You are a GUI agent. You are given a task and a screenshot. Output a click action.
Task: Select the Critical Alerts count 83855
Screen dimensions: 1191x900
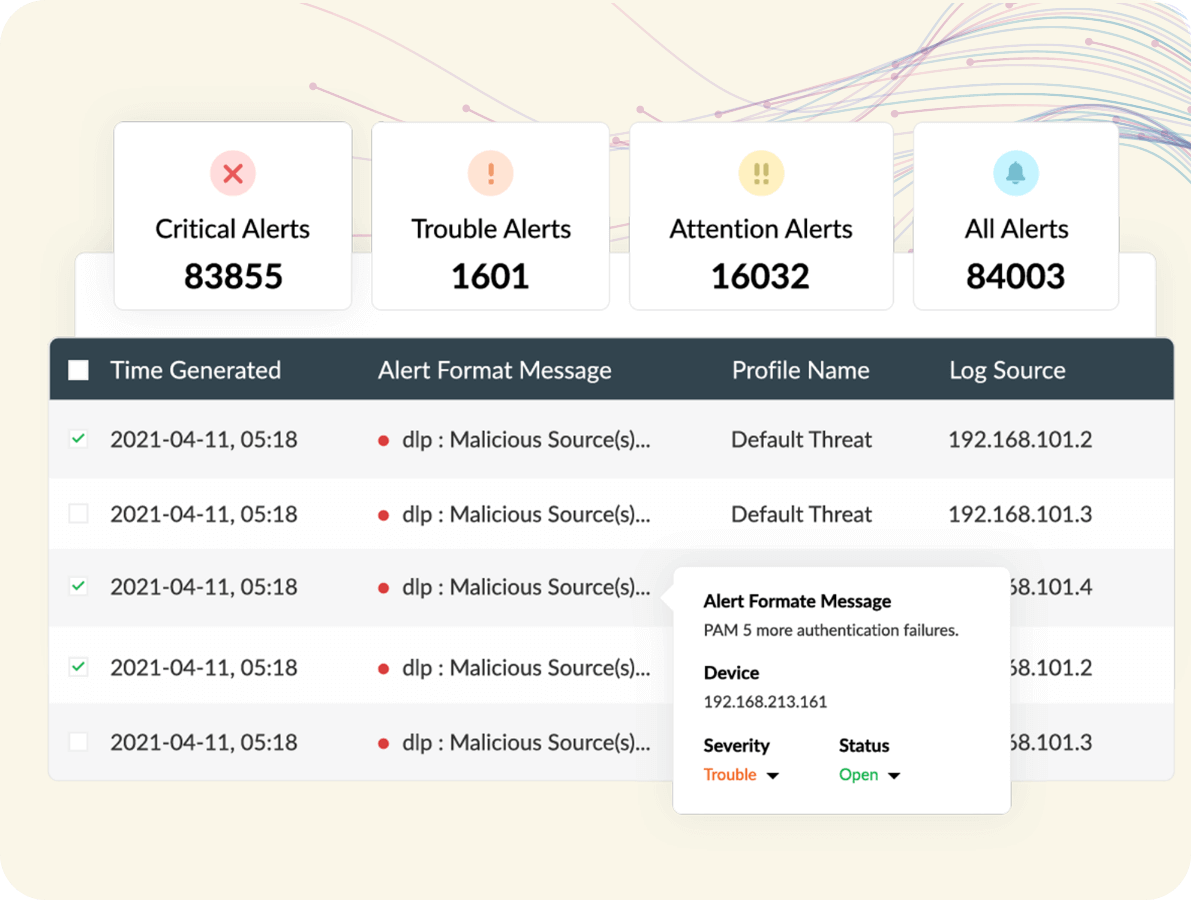[x=232, y=276]
